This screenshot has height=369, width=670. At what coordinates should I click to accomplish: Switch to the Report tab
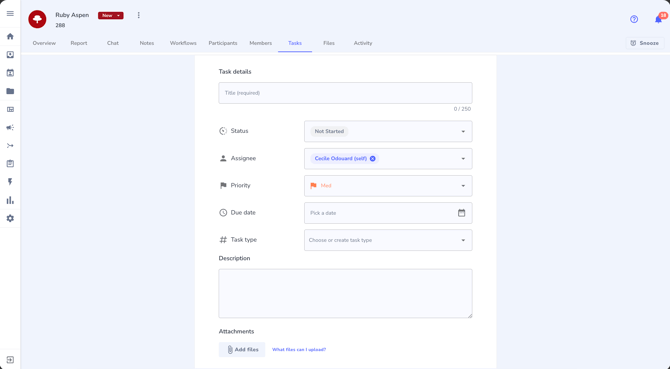79,43
